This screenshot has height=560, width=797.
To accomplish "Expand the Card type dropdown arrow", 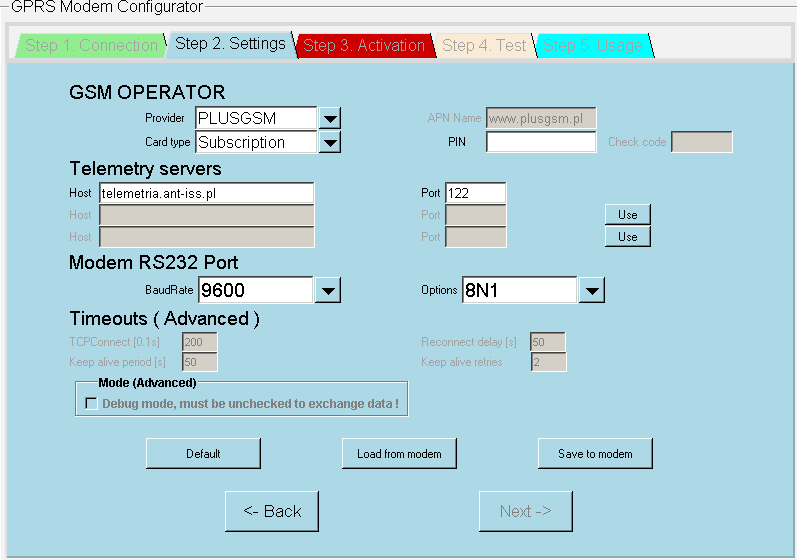I will 330,142.
